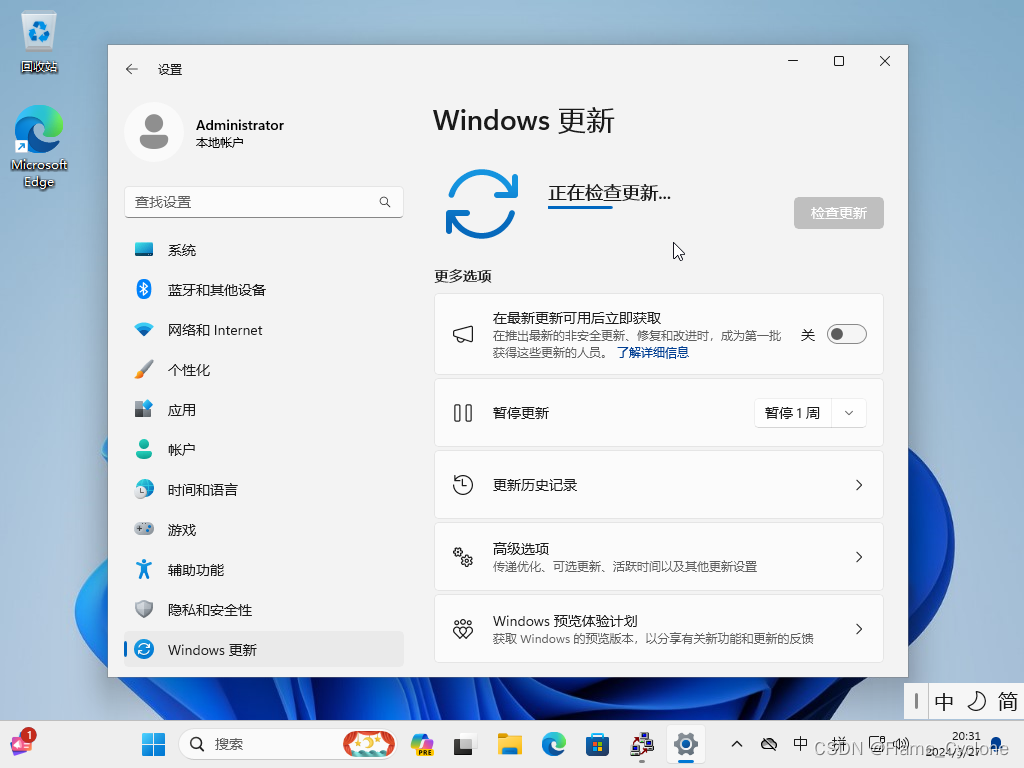Click the Settings gear in taskbar
Viewport: 1024px width, 768px height.
[x=686, y=744]
